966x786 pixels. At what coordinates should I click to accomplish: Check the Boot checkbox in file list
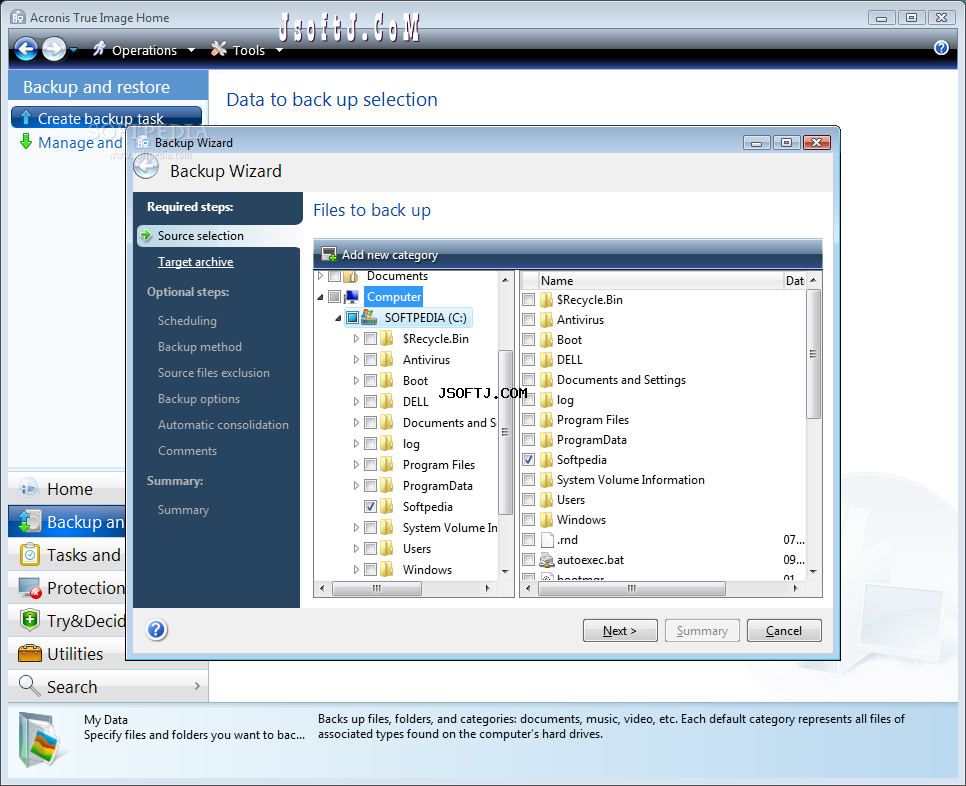pos(529,339)
